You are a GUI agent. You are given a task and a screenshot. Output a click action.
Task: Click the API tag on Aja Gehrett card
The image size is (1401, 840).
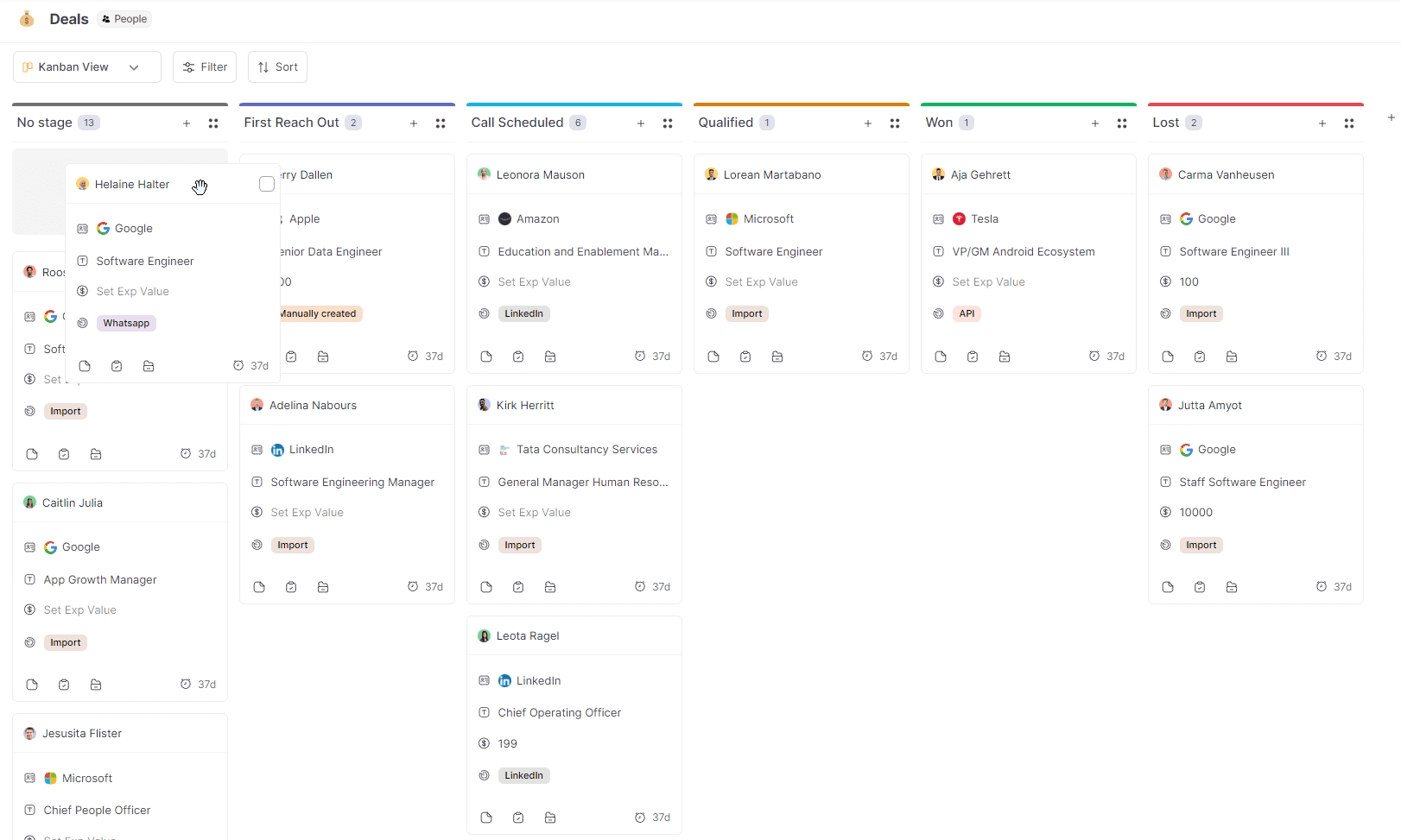point(967,313)
